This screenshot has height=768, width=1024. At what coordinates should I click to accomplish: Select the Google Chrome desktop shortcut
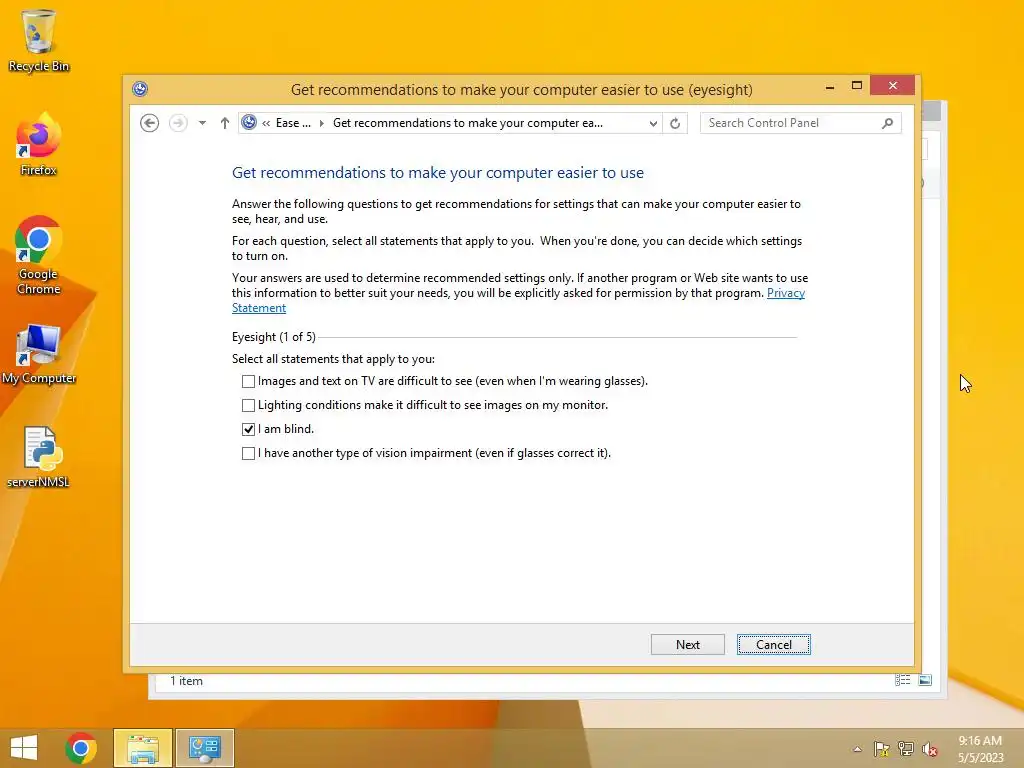click(x=39, y=255)
